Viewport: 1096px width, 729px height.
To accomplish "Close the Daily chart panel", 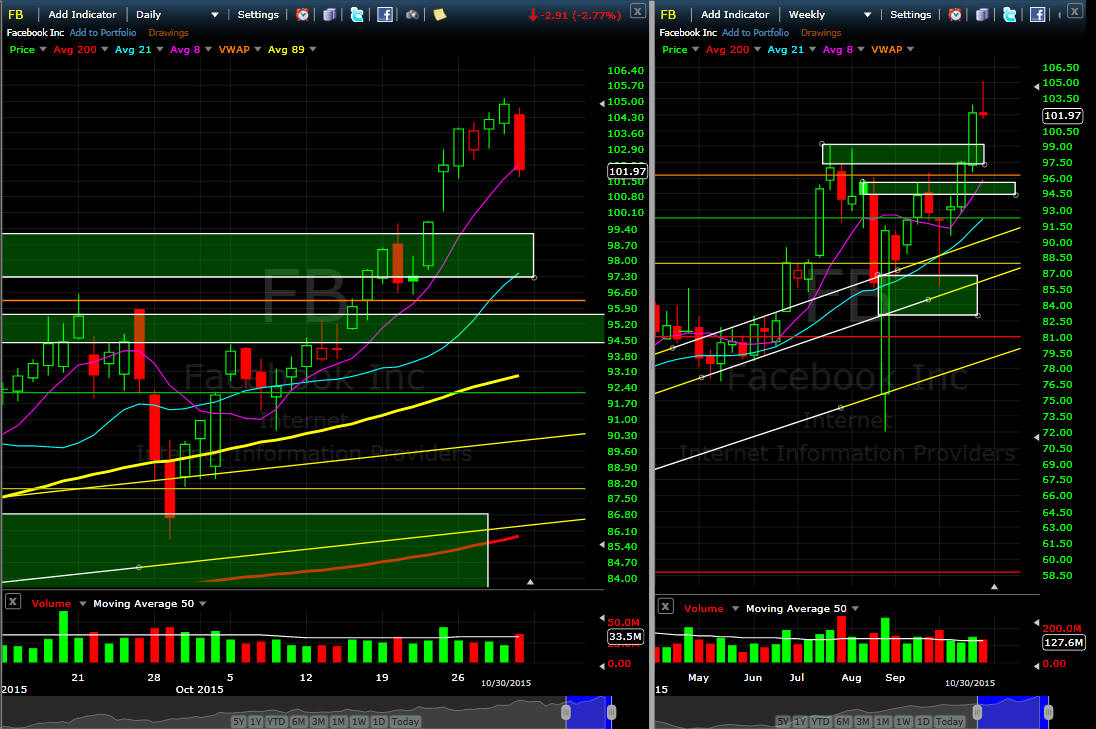I will [637, 10].
